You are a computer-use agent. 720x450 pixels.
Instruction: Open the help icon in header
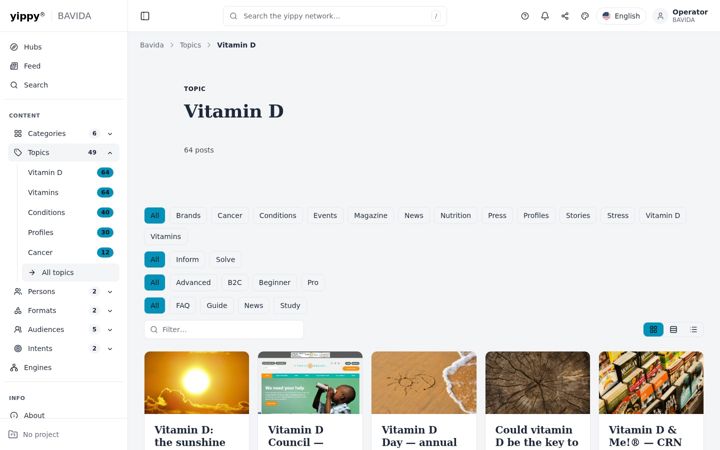pyautogui.click(x=525, y=16)
